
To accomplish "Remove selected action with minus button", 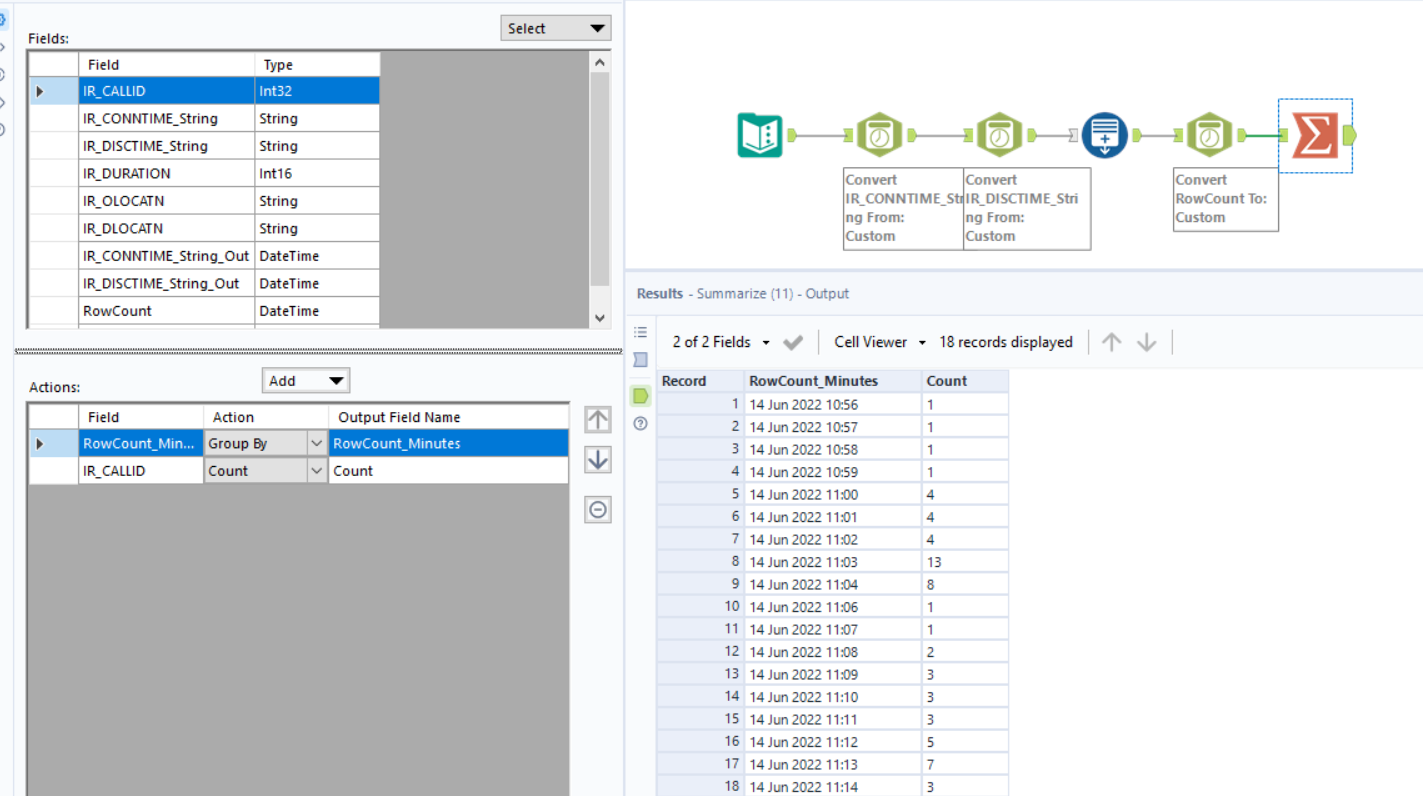I will 598,510.
